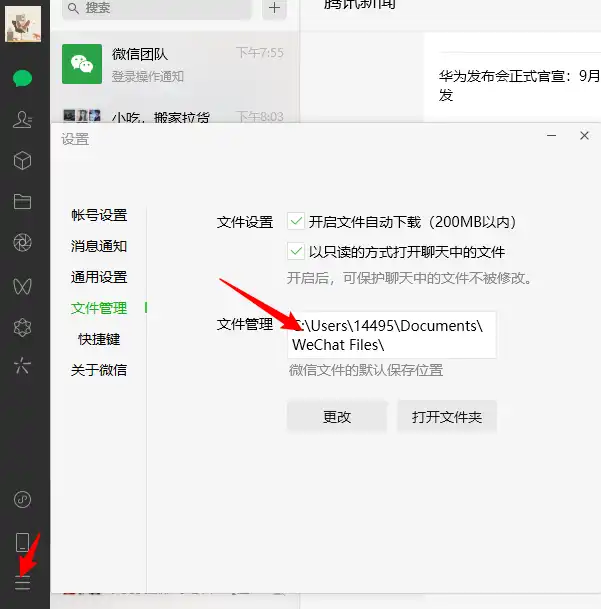Image resolution: width=601 pixels, height=609 pixels.
Task: Click the WeChat Files path field
Action: coord(392,335)
